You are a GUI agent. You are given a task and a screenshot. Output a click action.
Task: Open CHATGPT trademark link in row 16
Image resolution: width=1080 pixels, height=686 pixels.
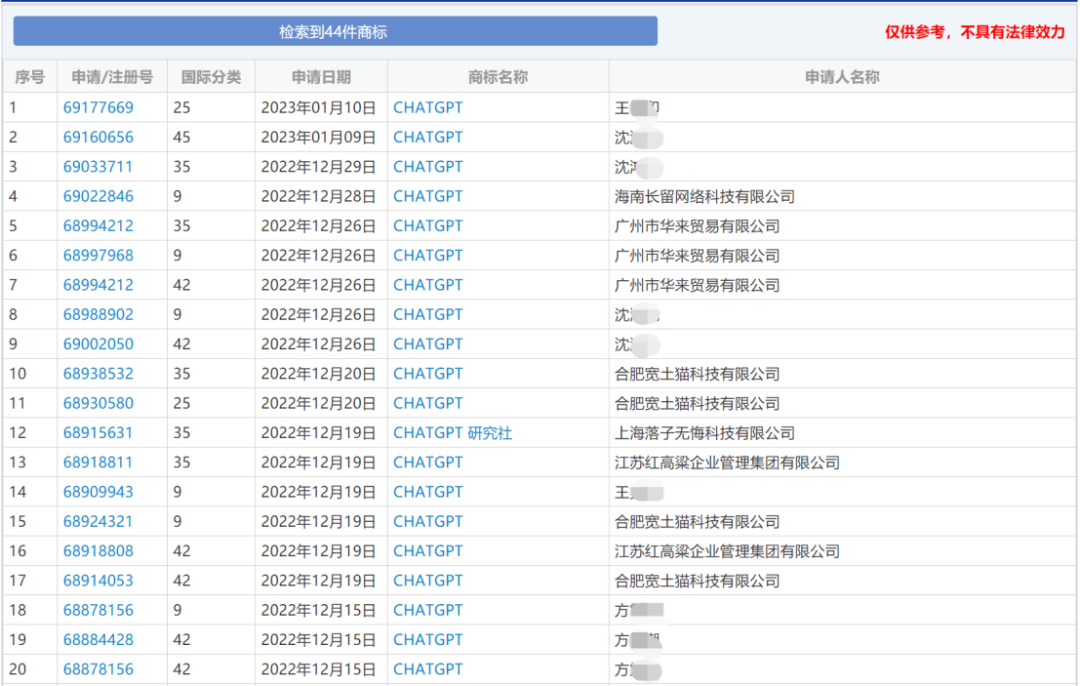point(428,552)
